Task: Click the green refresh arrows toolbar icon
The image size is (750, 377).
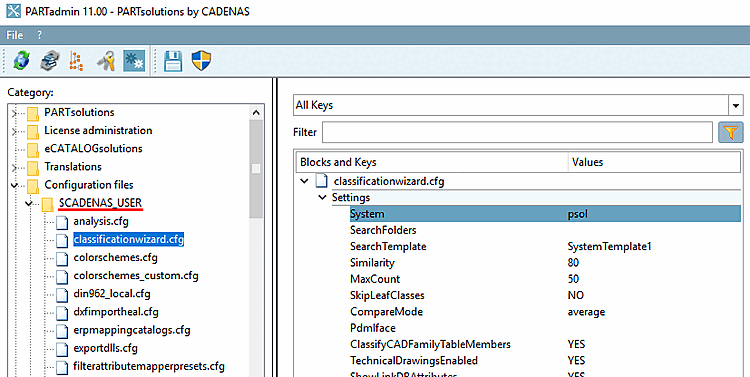Action: (x=21, y=61)
